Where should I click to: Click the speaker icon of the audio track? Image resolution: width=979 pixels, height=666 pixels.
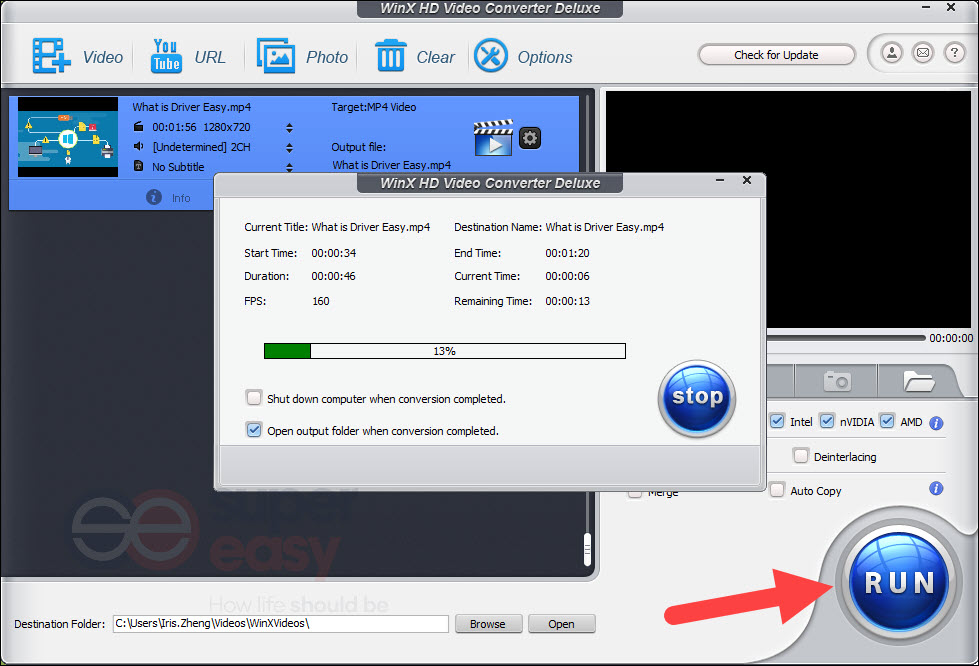click(x=139, y=146)
